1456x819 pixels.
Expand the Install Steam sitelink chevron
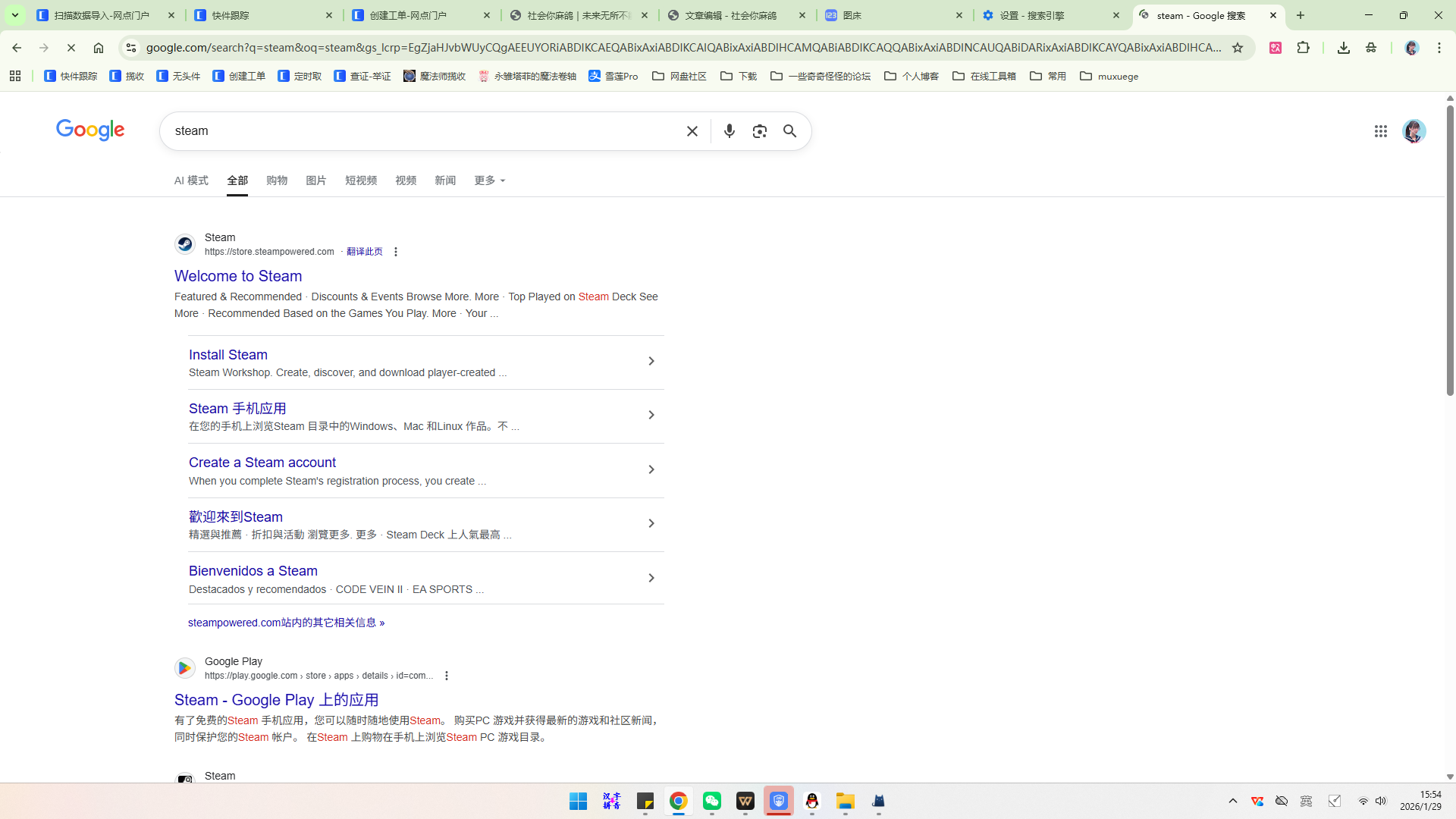tap(651, 361)
